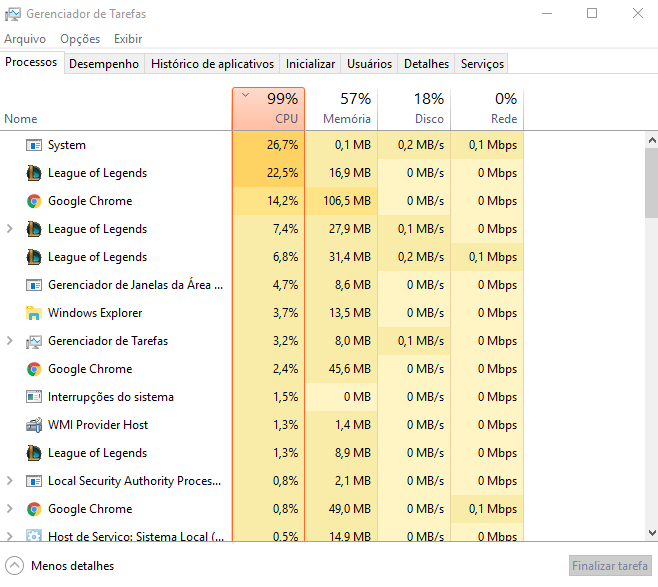Click the System process icon
Viewport: 658px width, 587px height.
(34, 145)
